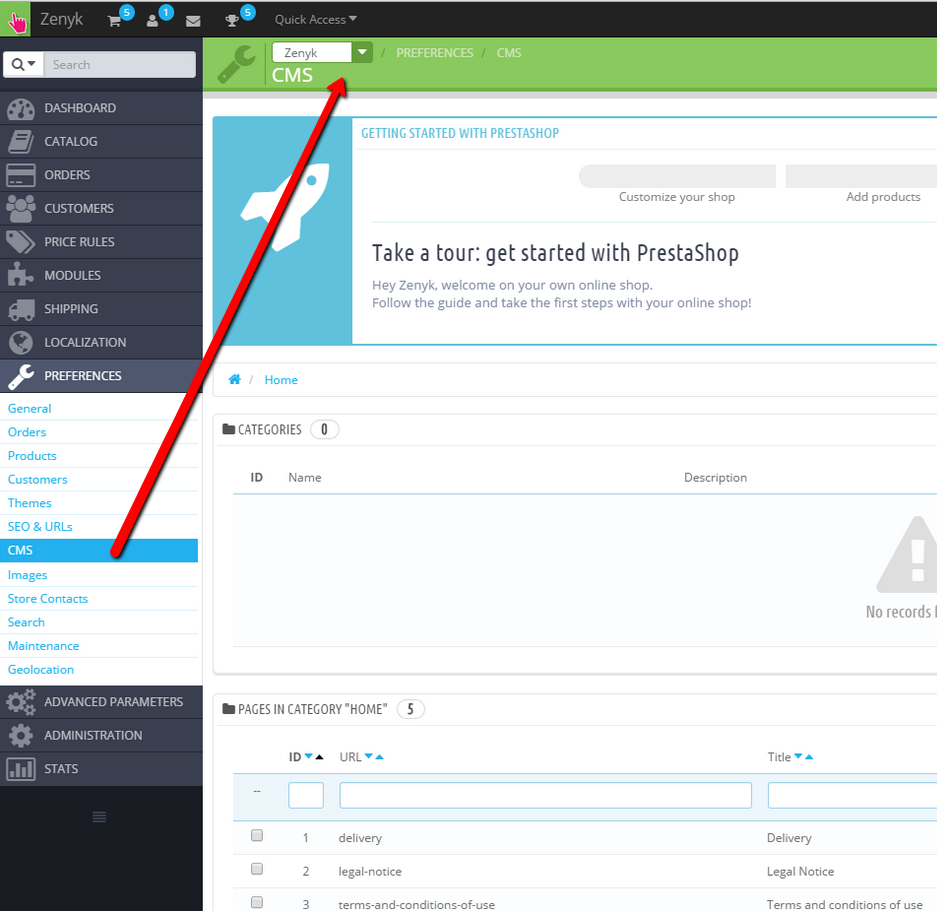Check the legal-notice page row checkbox

(x=257, y=869)
